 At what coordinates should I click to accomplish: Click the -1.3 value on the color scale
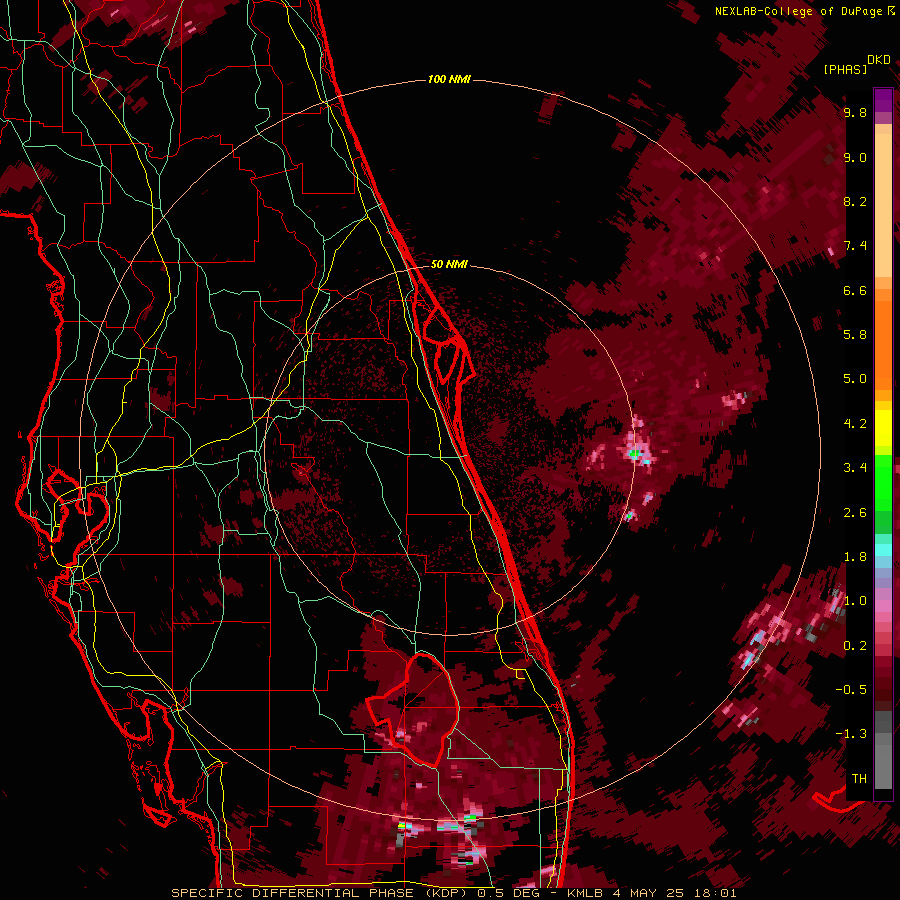(851, 734)
